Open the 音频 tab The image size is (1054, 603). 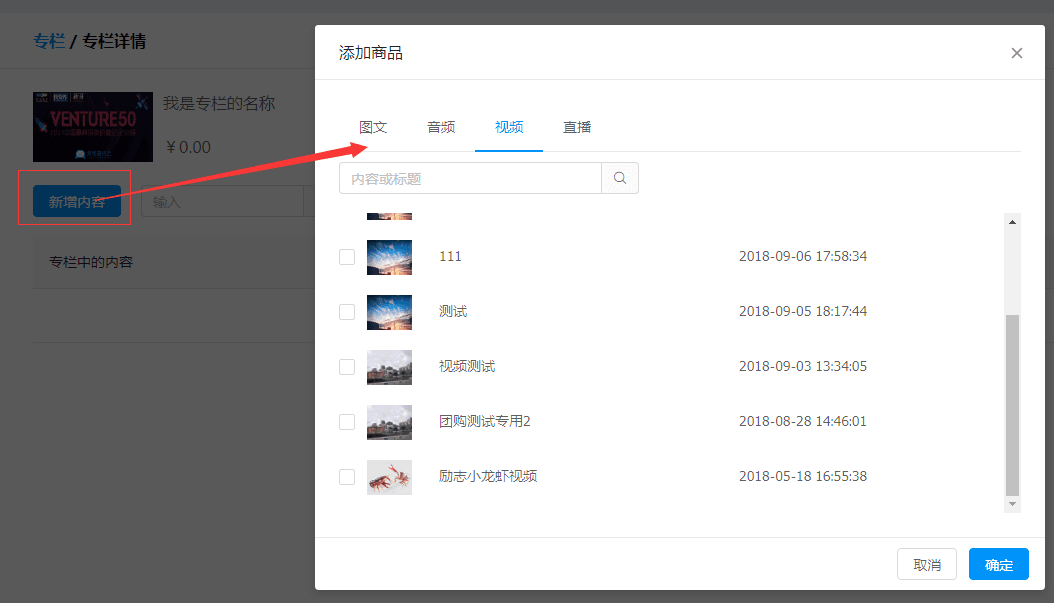(x=441, y=128)
